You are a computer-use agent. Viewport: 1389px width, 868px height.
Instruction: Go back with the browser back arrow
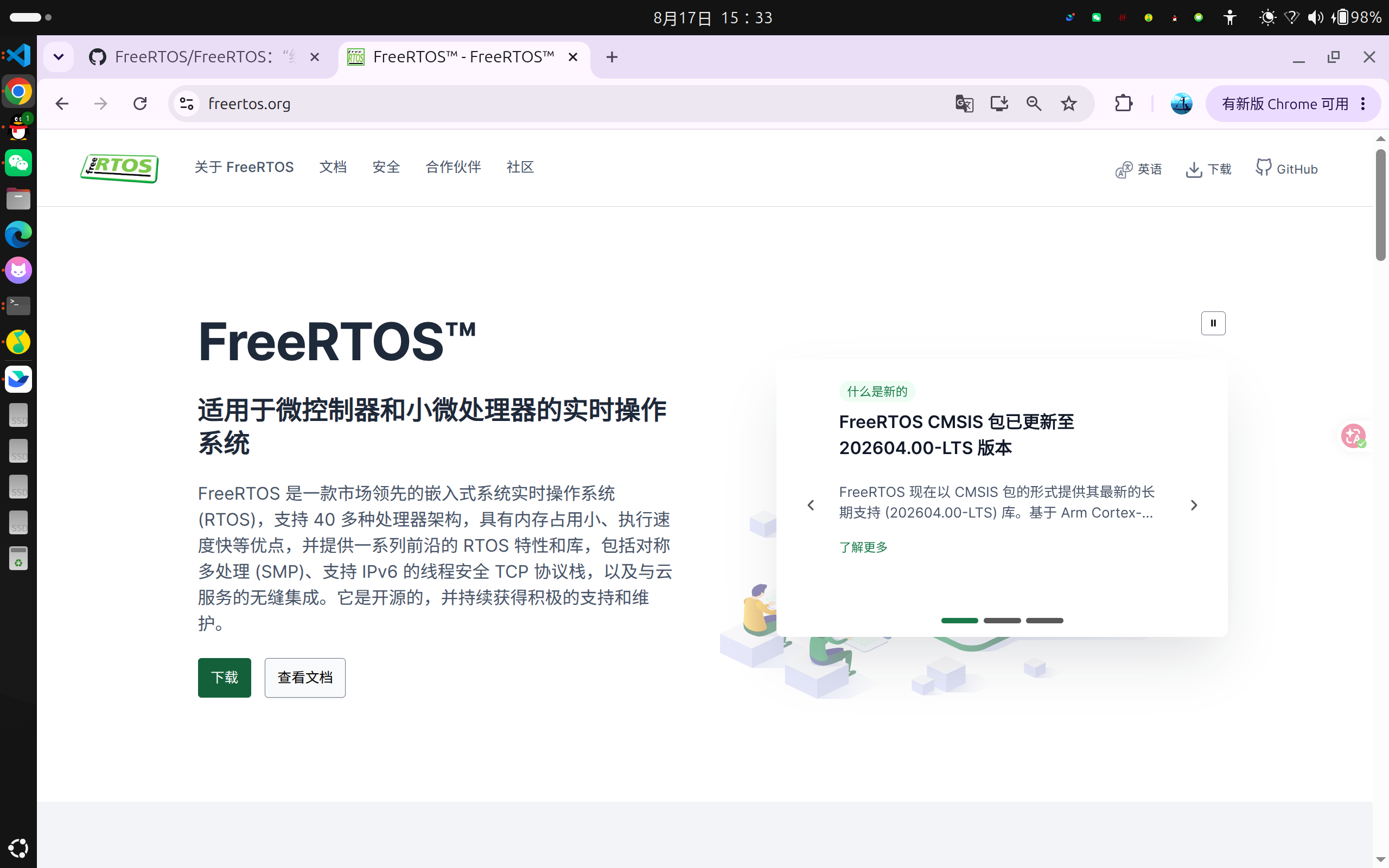click(62, 104)
